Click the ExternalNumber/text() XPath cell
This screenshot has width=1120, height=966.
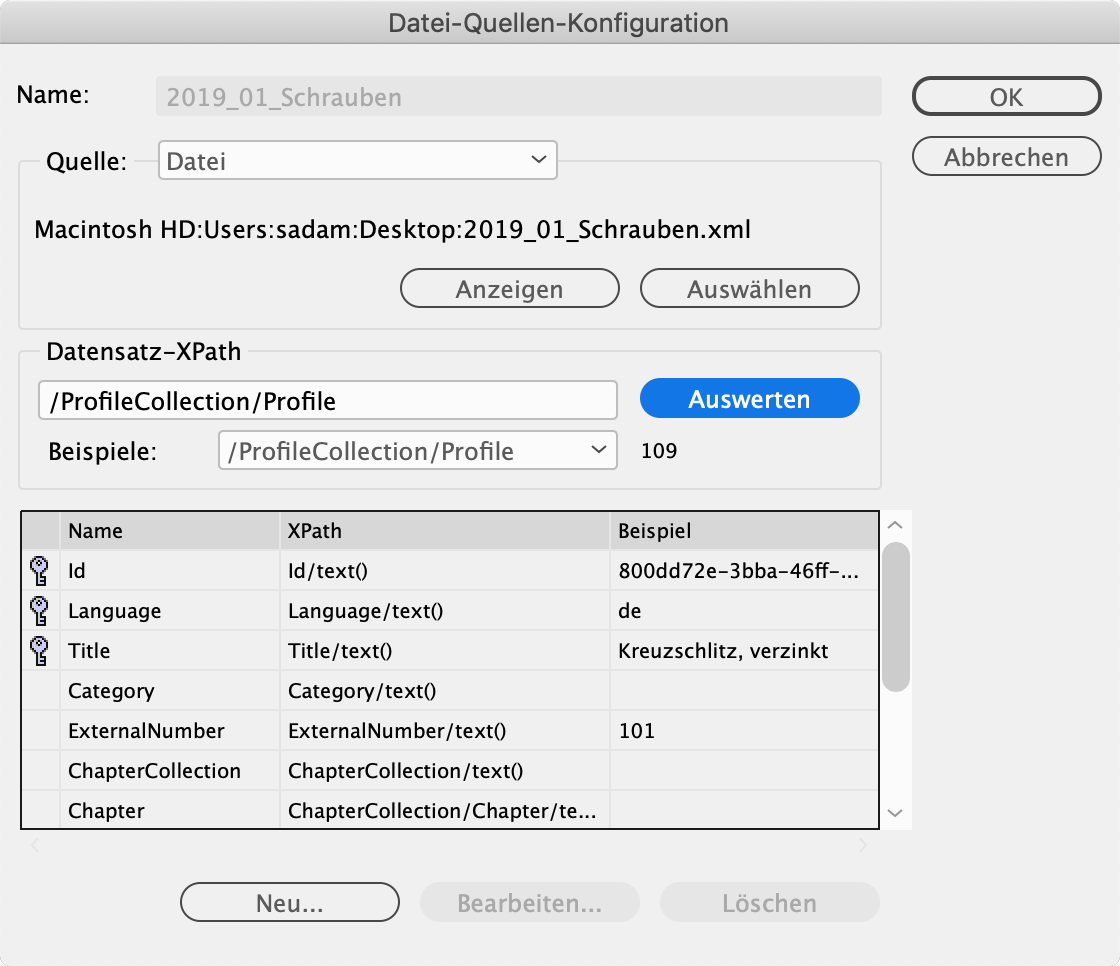(445, 730)
